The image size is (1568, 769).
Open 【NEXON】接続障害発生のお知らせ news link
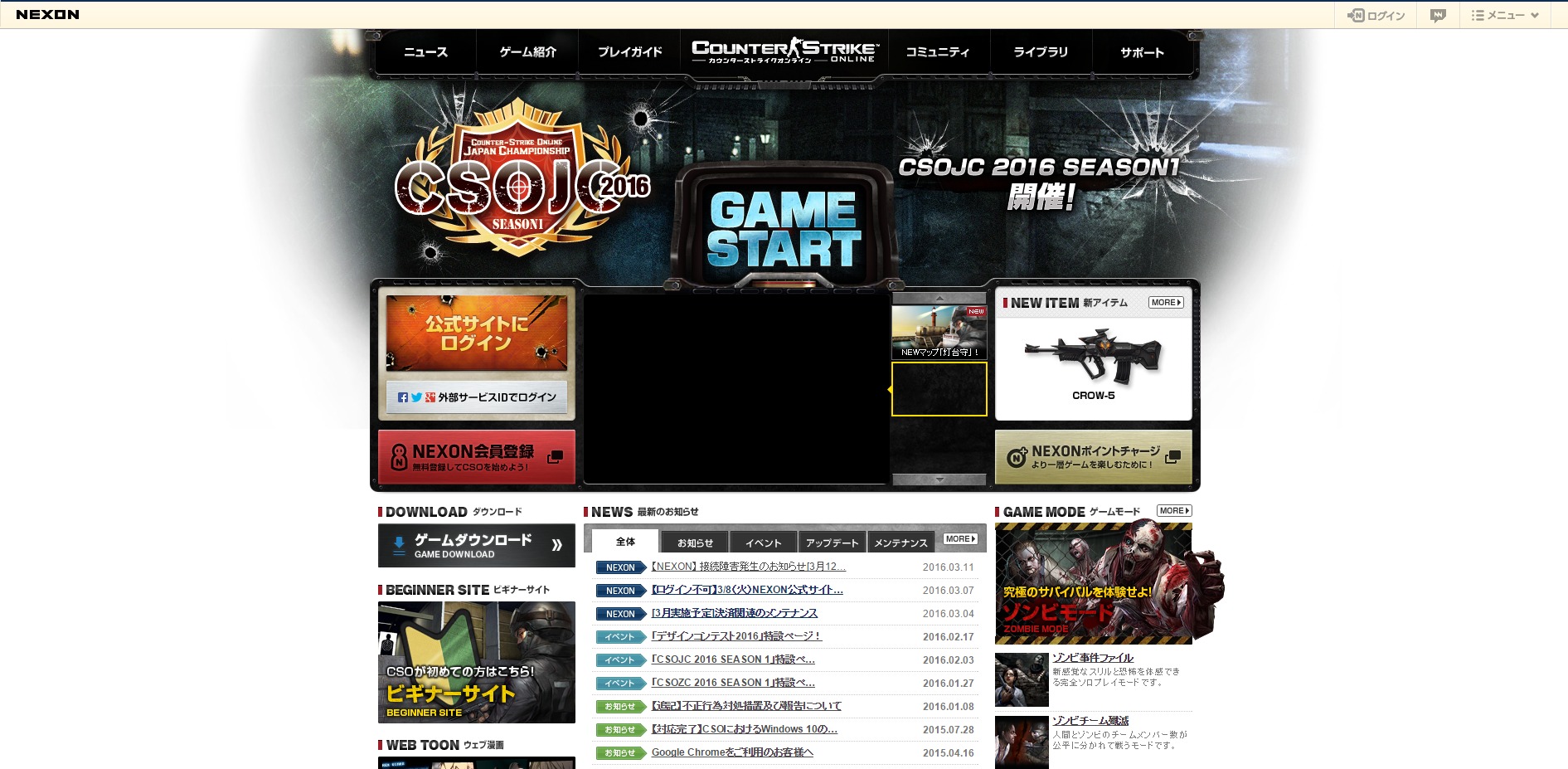click(748, 567)
